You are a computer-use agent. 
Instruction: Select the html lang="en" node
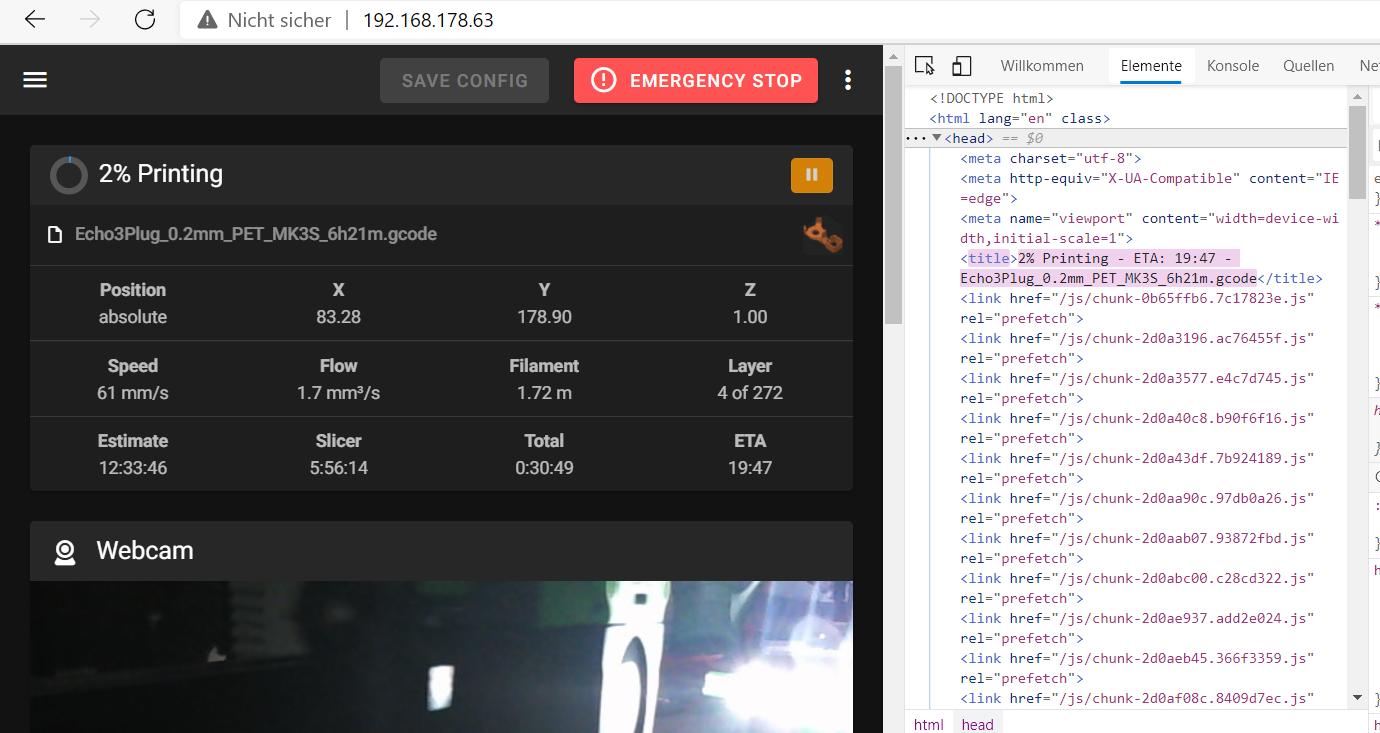tap(1019, 118)
